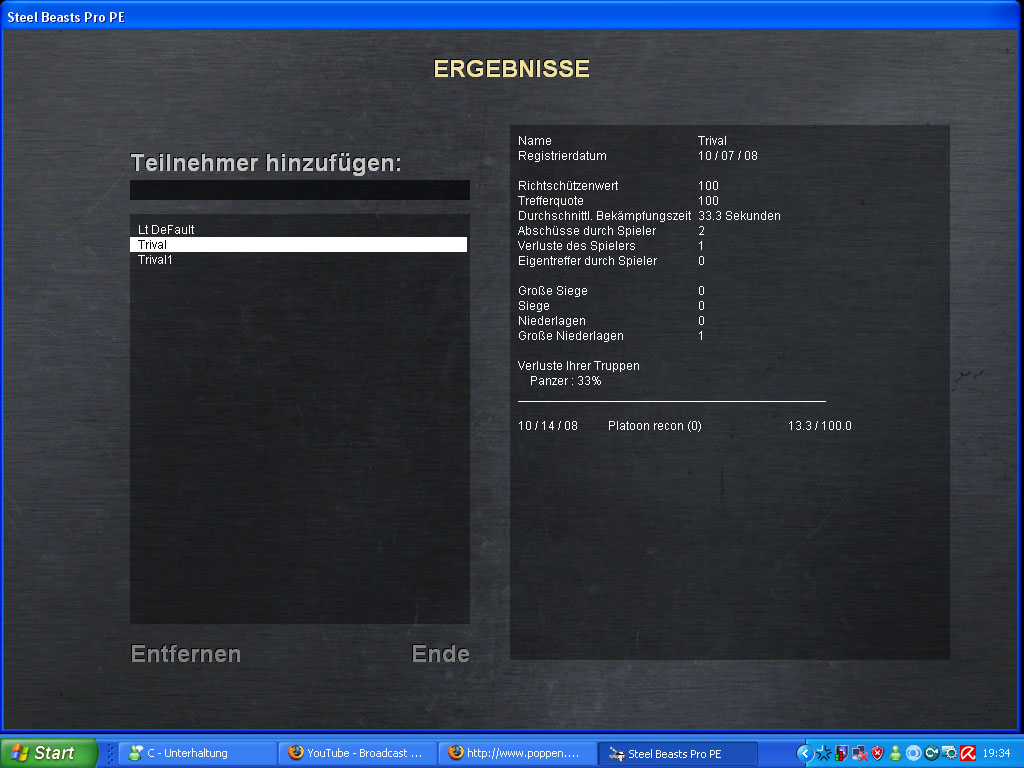
Task: Switch to the poppen Firefox taskbar window
Action: [516, 753]
